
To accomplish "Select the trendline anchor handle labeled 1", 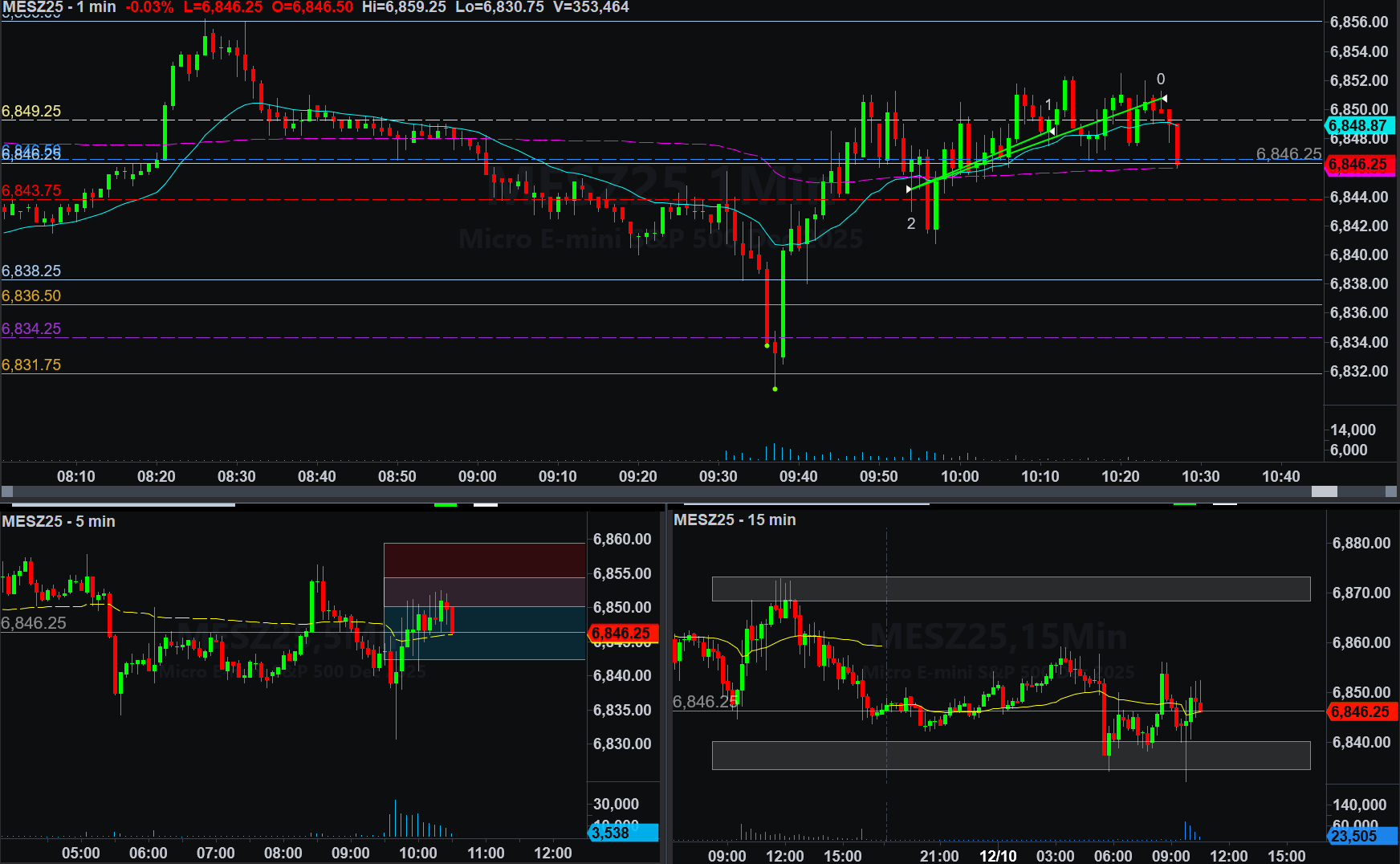I will click(x=1052, y=131).
